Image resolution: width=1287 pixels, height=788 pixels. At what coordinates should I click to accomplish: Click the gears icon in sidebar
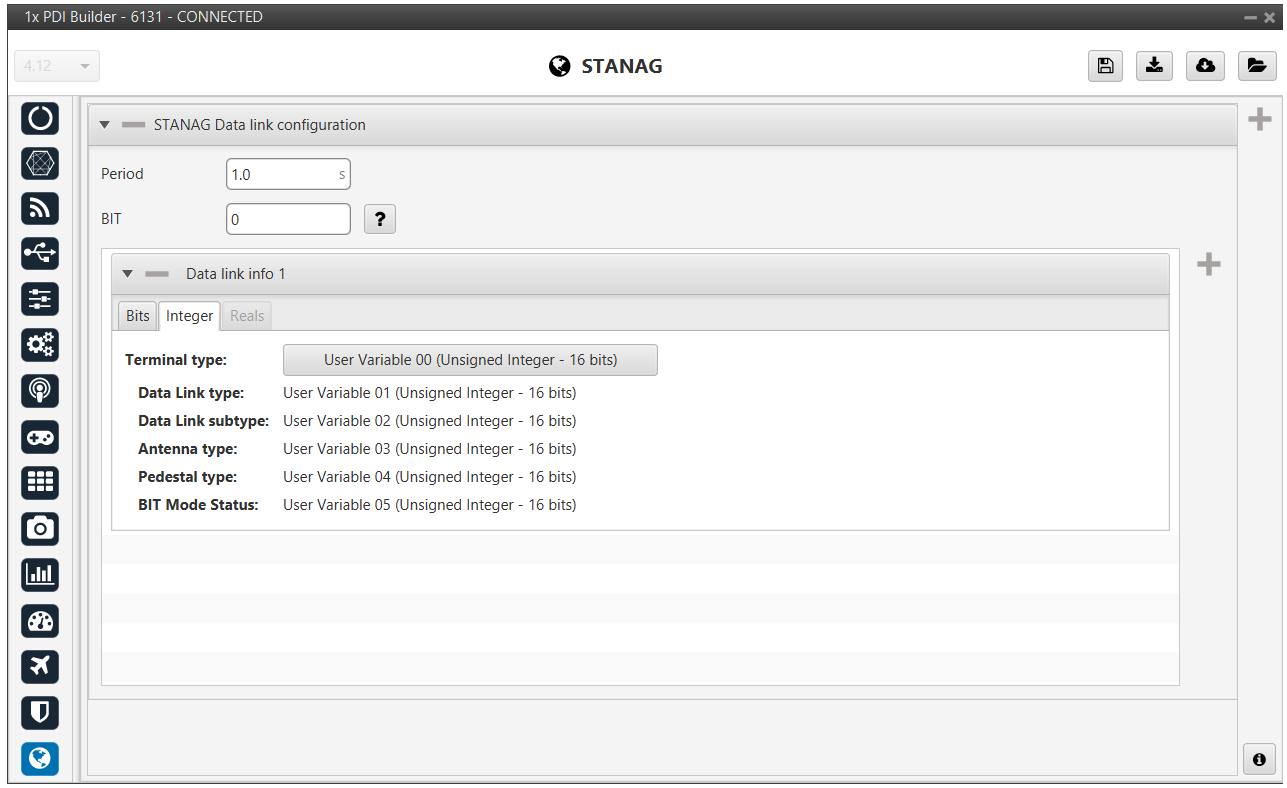[x=40, y=345]
